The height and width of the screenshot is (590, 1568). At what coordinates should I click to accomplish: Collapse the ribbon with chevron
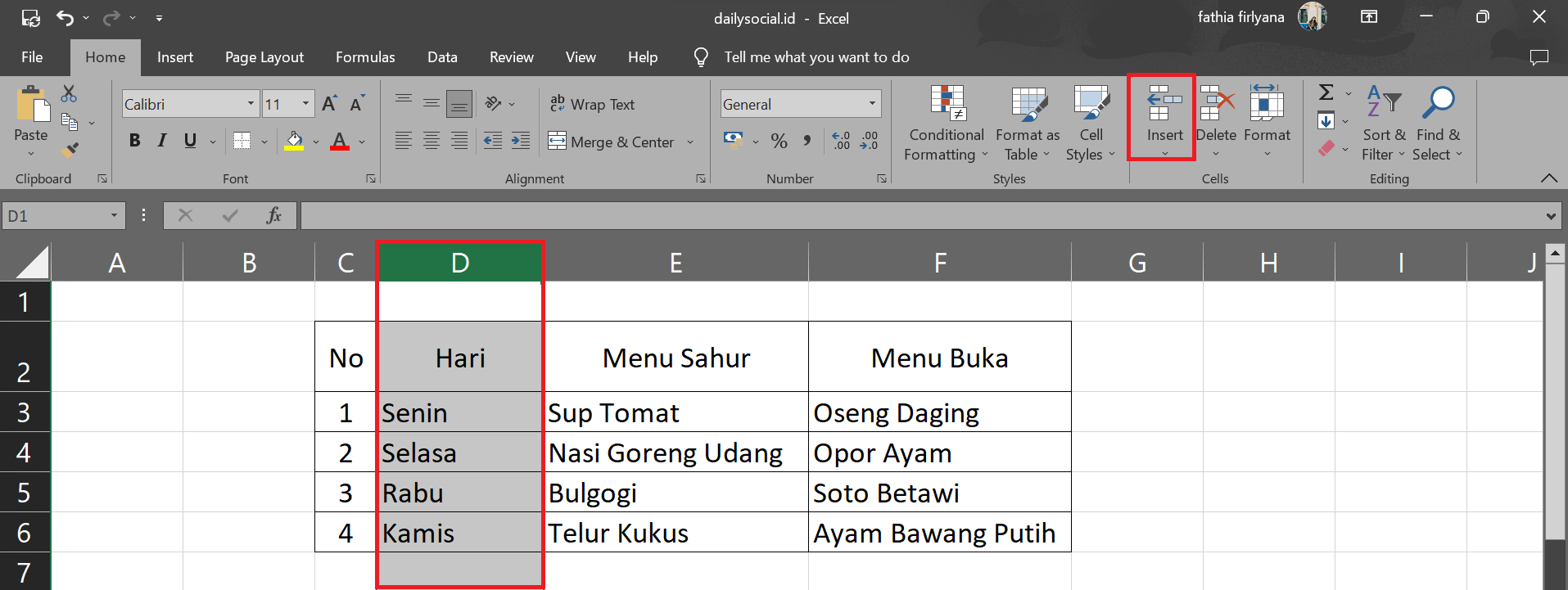1549,178
